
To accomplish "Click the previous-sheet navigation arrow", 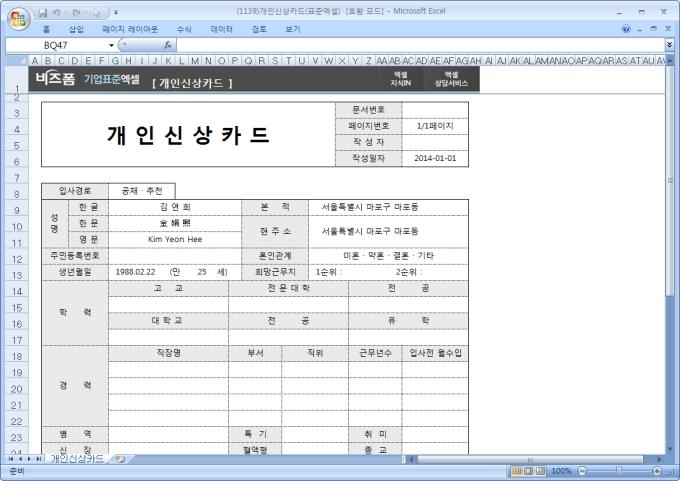I will 20,459.
